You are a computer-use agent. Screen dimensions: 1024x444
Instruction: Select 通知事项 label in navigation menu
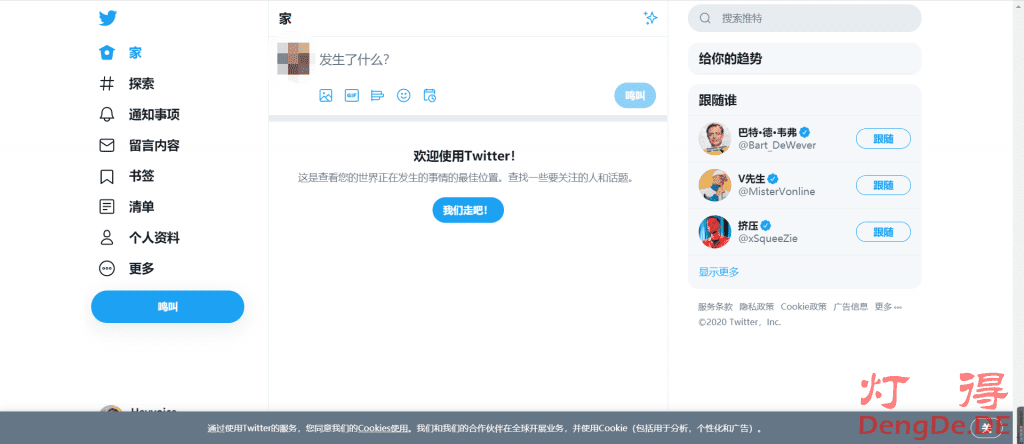pos(154,114)
